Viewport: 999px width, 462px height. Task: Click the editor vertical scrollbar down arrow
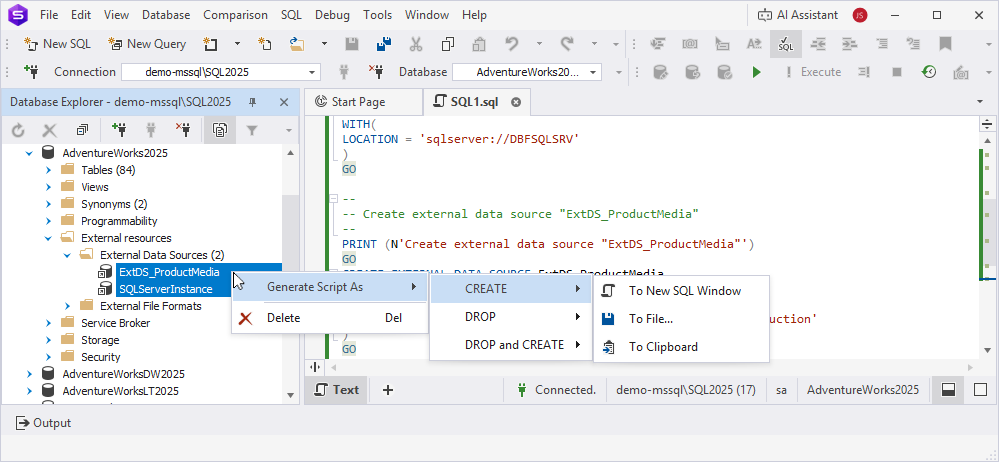point(987,350)
